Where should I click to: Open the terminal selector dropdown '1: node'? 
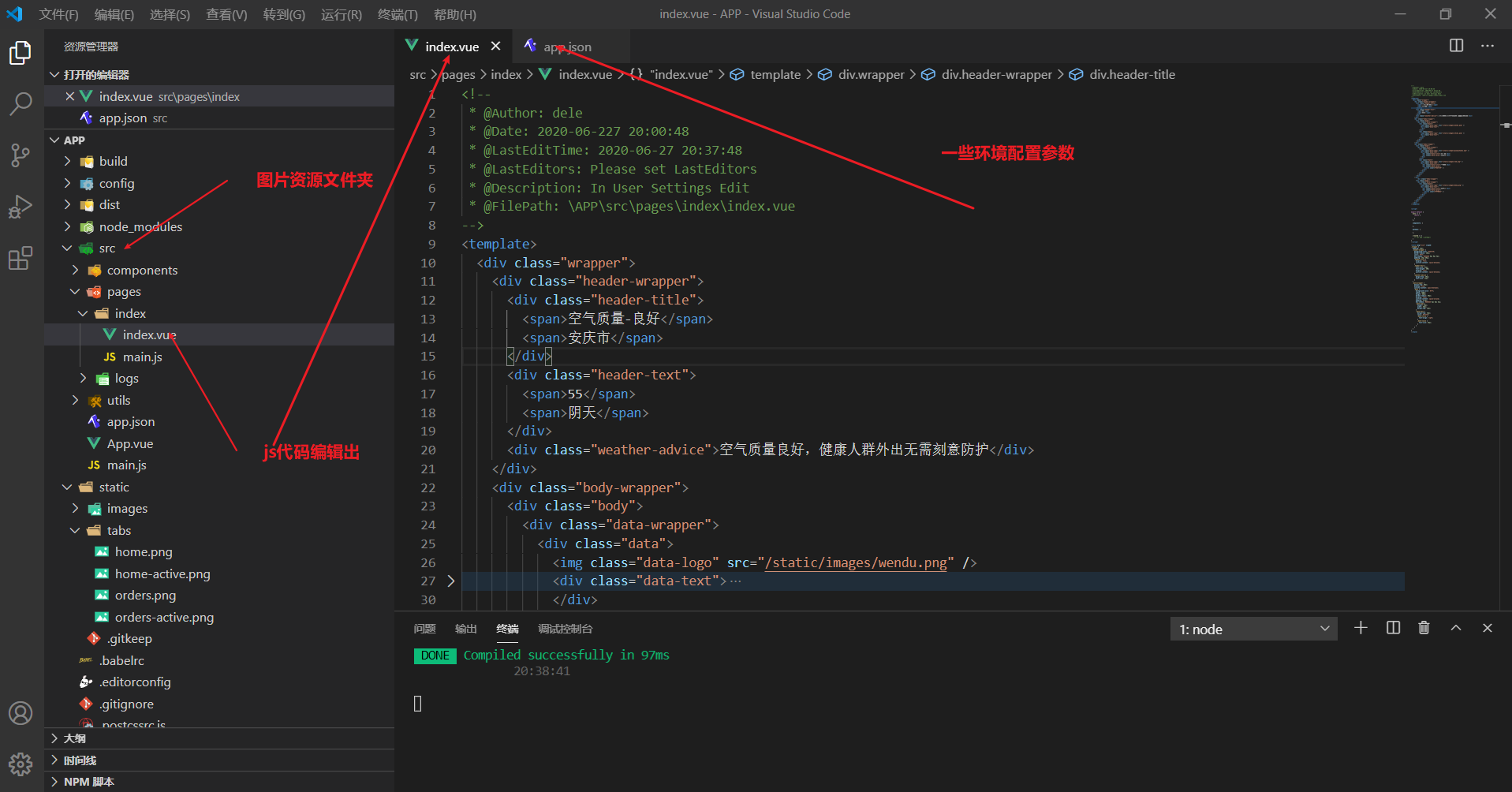pos(1254,629)
